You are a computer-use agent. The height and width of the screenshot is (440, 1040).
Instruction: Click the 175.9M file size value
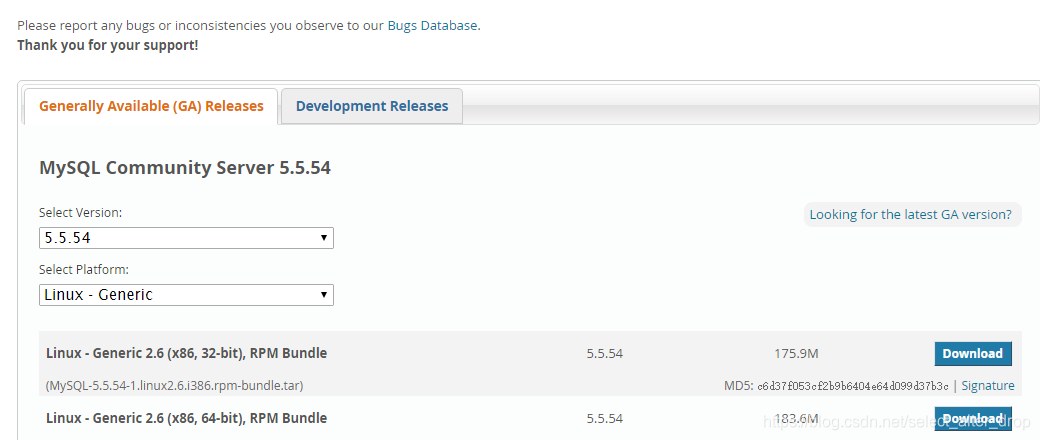[796, 354]
